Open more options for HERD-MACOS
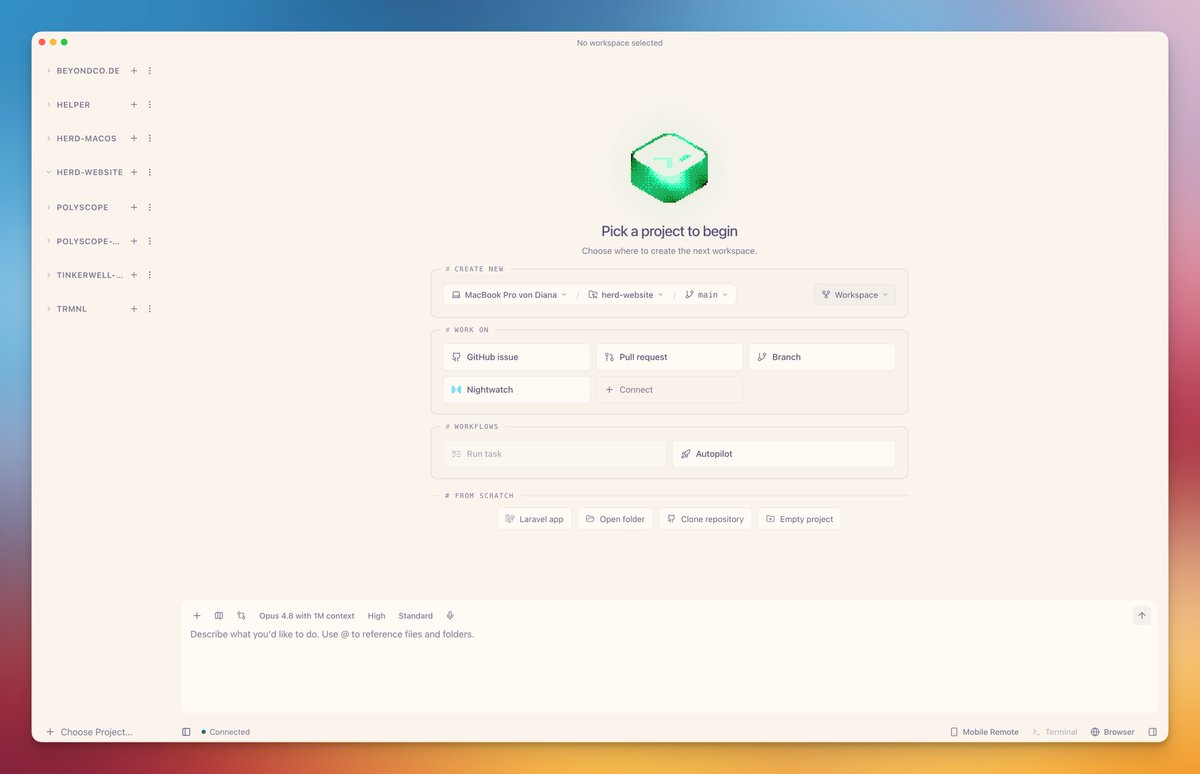Image resolution: width=1200 pixels, height=774 pixels. pos(150,139)
